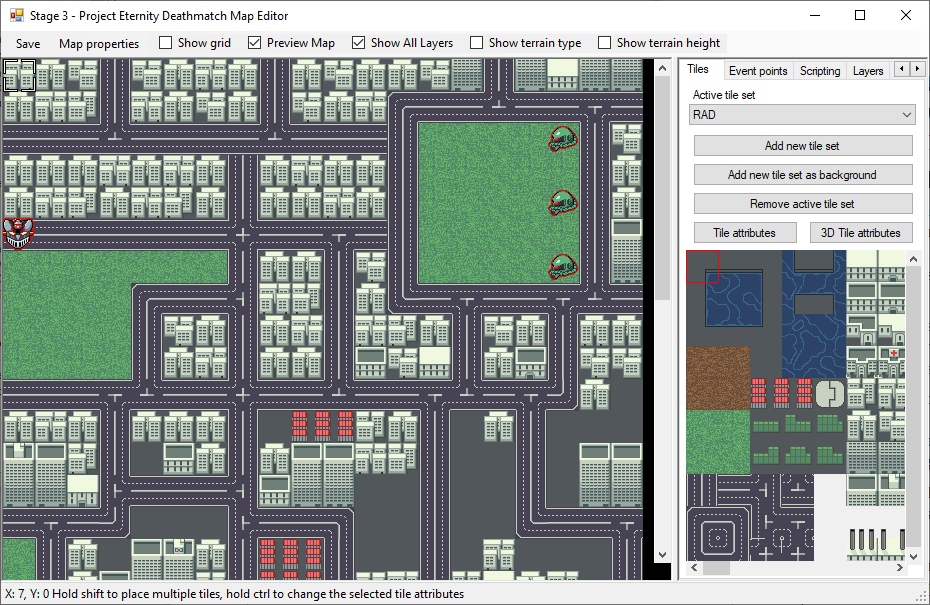Screen dimensions: 930x605
Task: Click Add new tile set as background
Action: pos(802,175)
